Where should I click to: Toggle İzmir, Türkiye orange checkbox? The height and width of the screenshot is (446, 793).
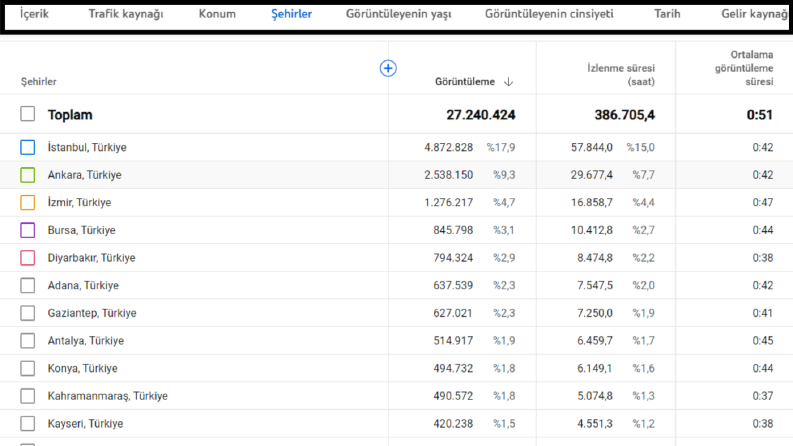tap(28, 202)
